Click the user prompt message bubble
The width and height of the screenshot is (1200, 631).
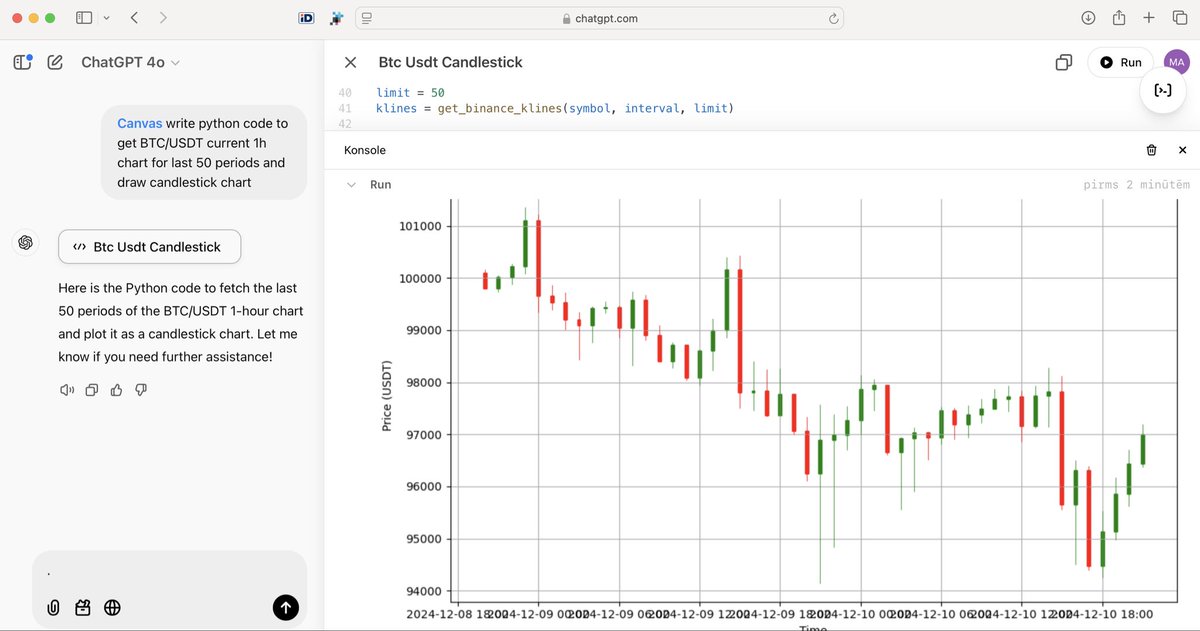coord(203,152)
